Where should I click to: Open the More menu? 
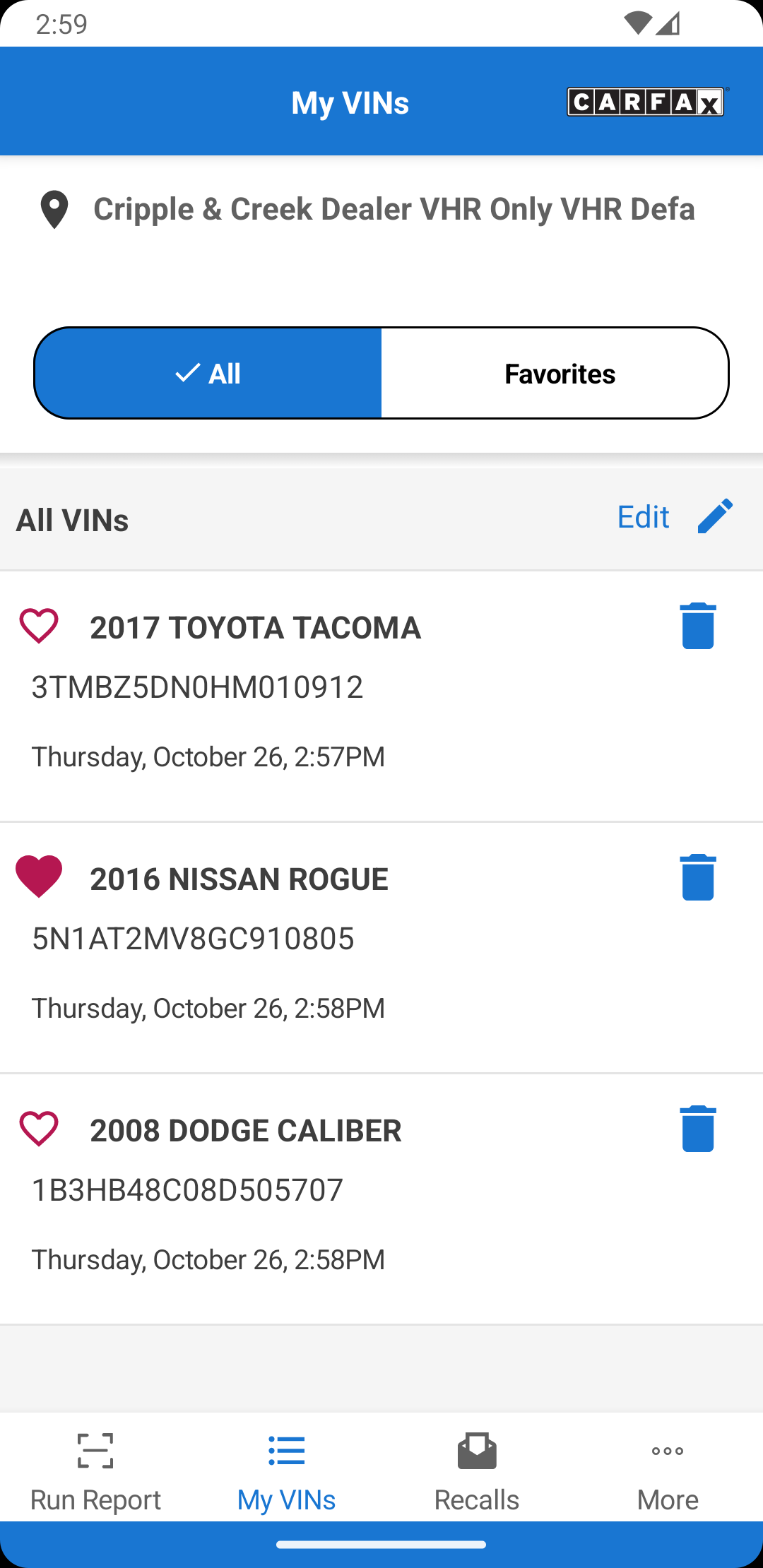coord(668,1470)
